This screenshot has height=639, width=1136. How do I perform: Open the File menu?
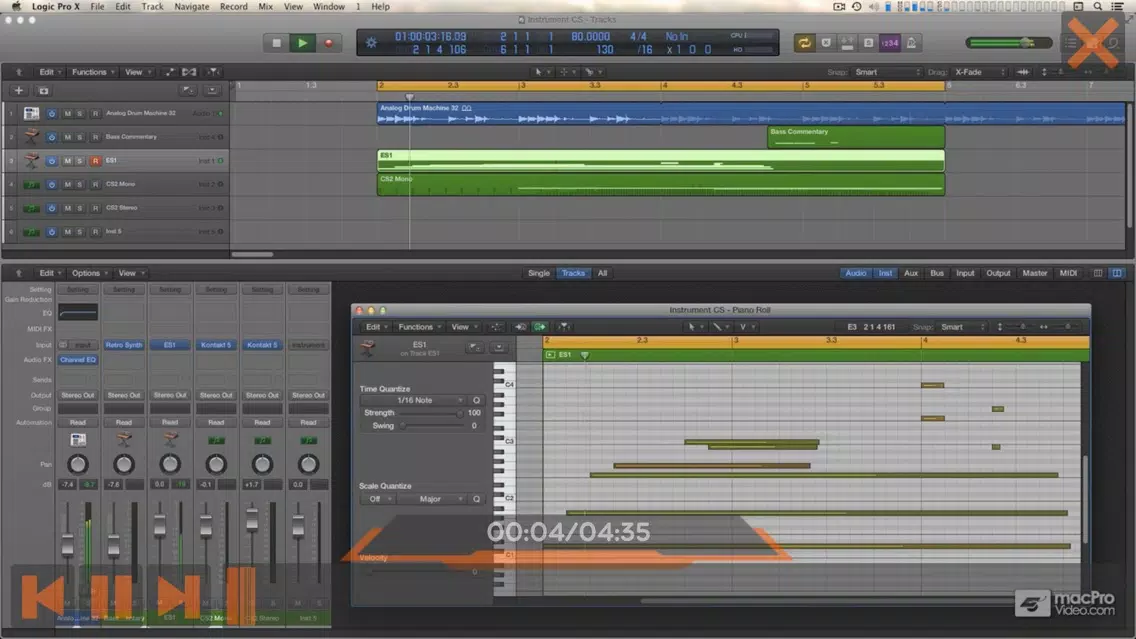pyautogui.click(x=97, y=7)
